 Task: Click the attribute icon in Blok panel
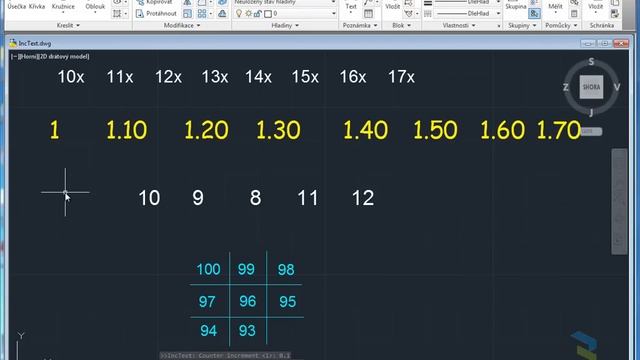[408, 13]
